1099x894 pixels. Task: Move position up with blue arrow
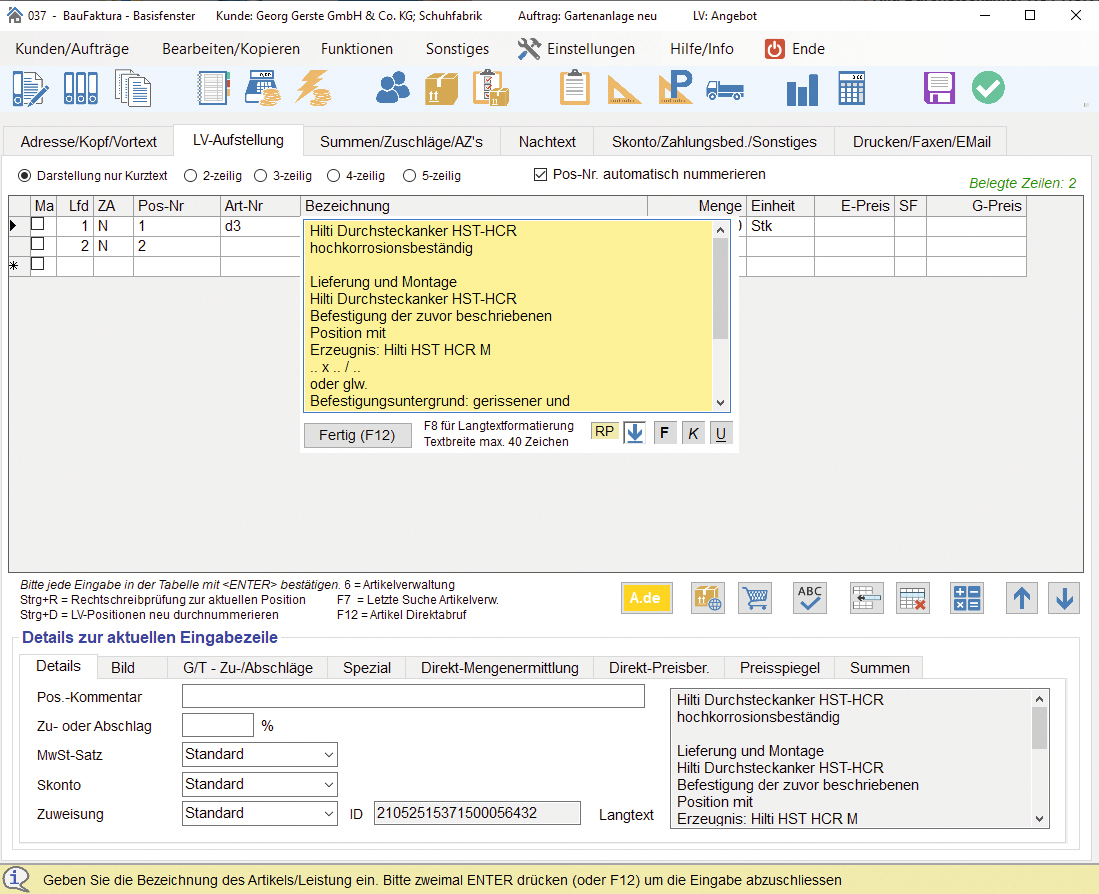click(x=1022, y=598)
